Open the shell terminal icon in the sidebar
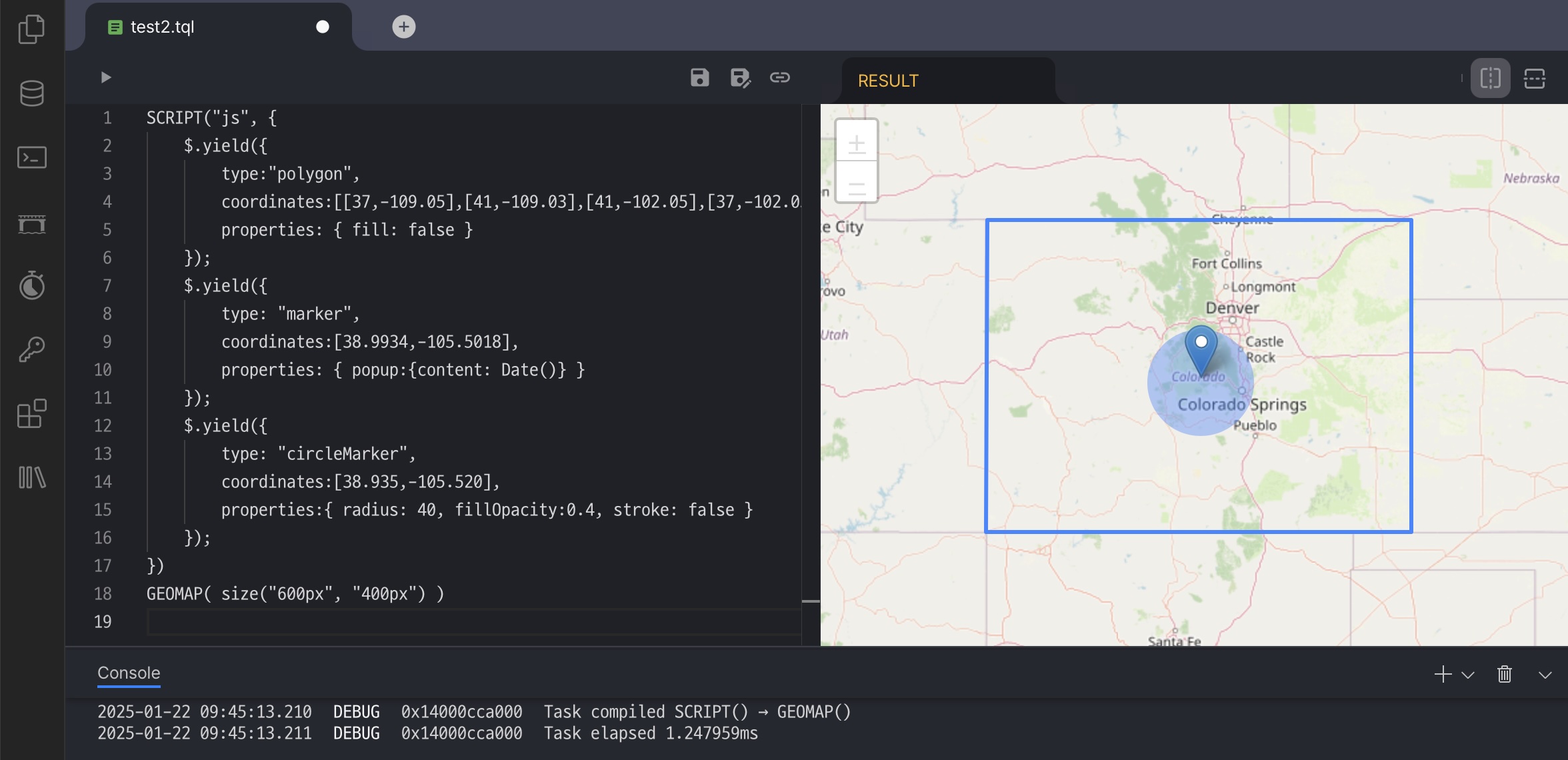Screen dimensions: 1568x760 pos(31,158)
